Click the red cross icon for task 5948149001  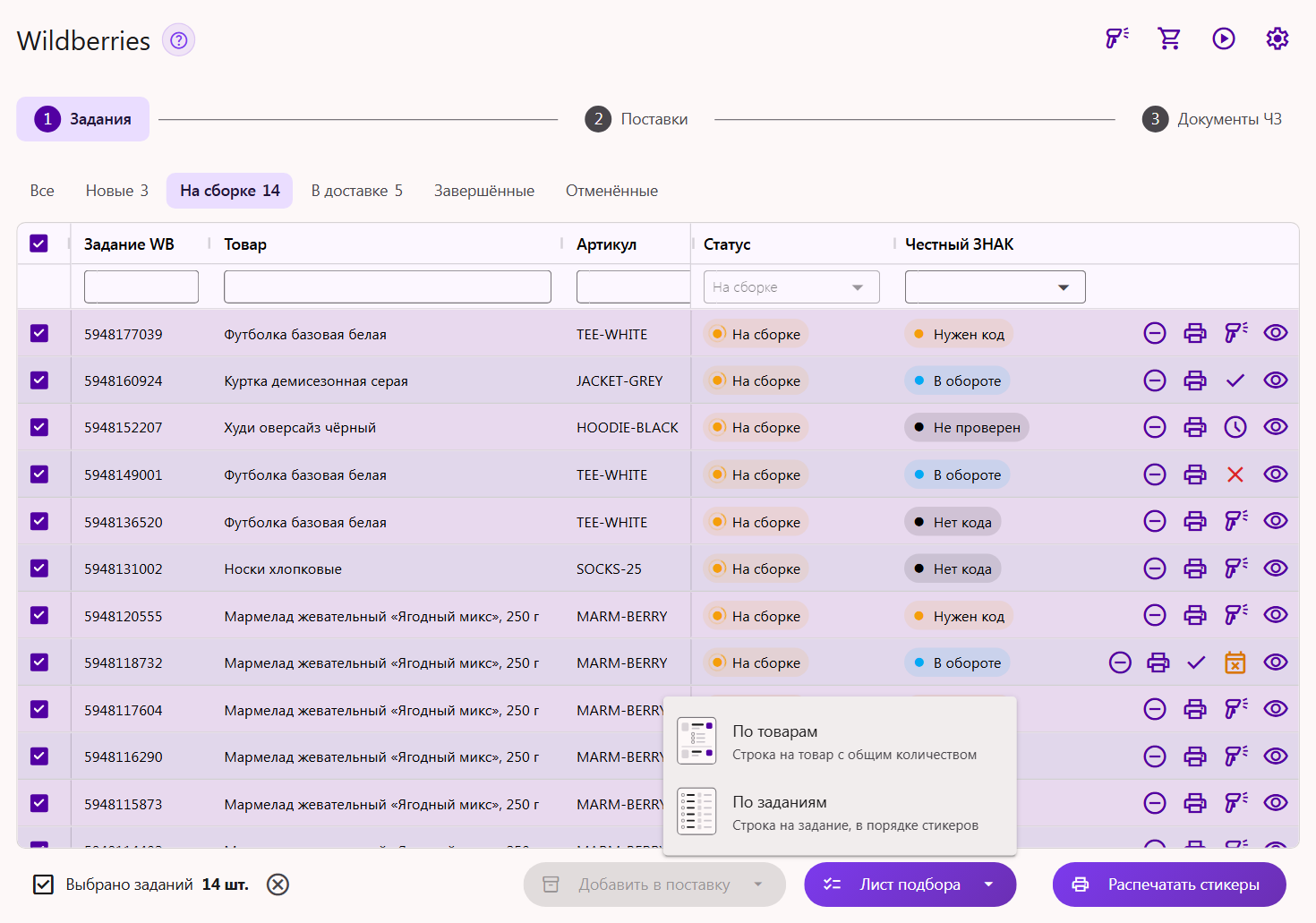1235,474
